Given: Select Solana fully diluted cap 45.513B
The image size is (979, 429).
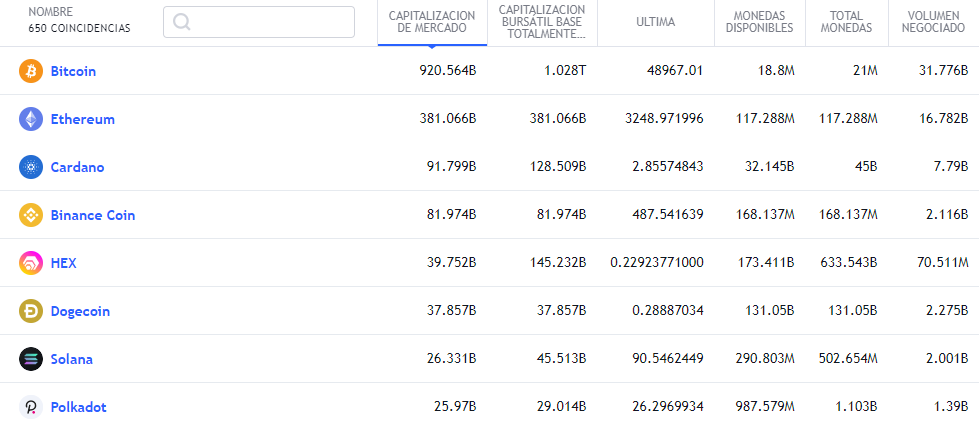Looking at the screenshot, I should coord(561,359).
